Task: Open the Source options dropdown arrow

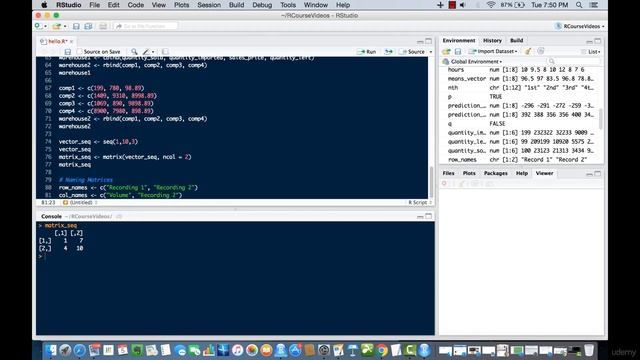Action: (431, 52)
